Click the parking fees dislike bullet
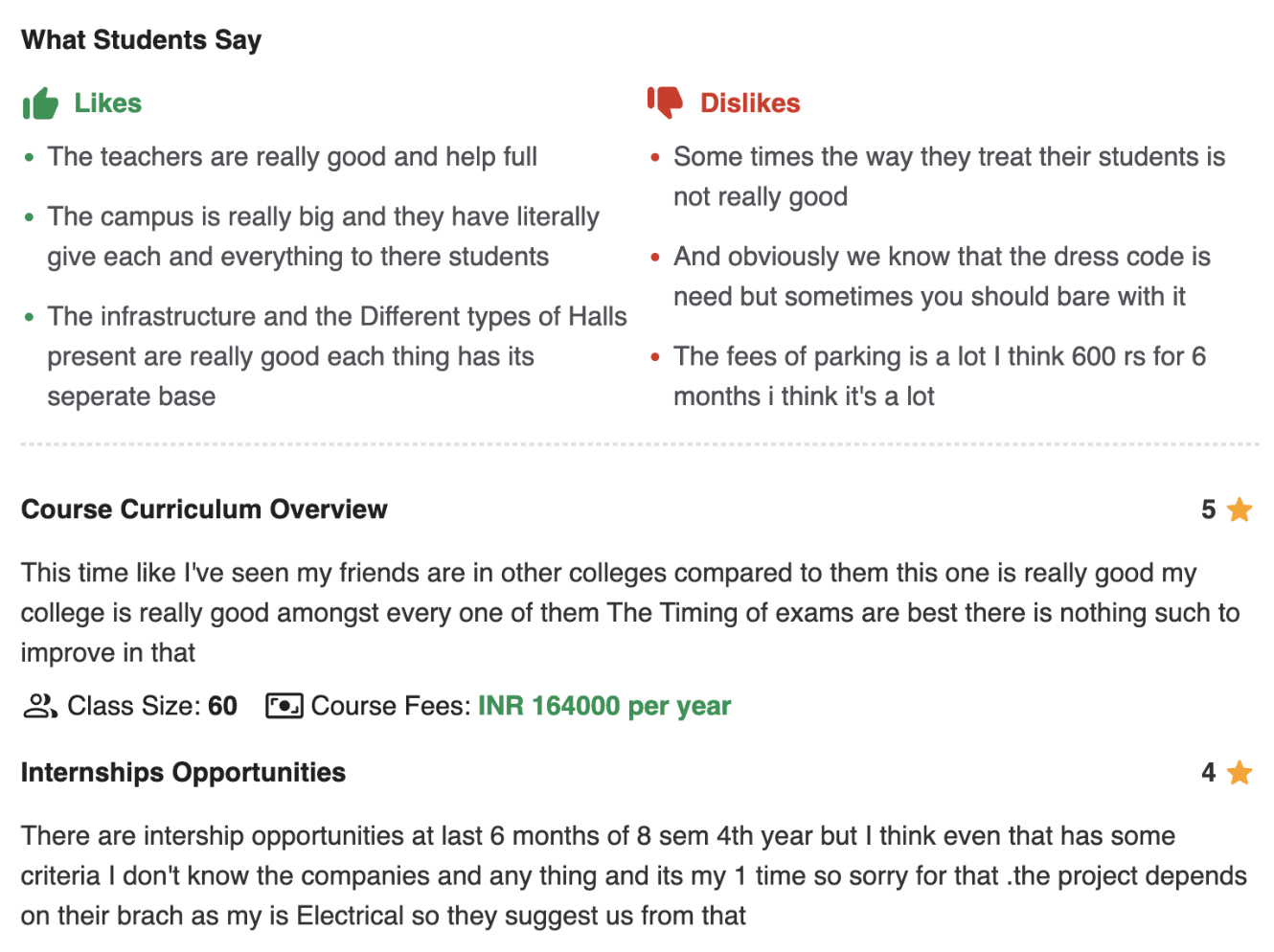 [x=939, y=376]
